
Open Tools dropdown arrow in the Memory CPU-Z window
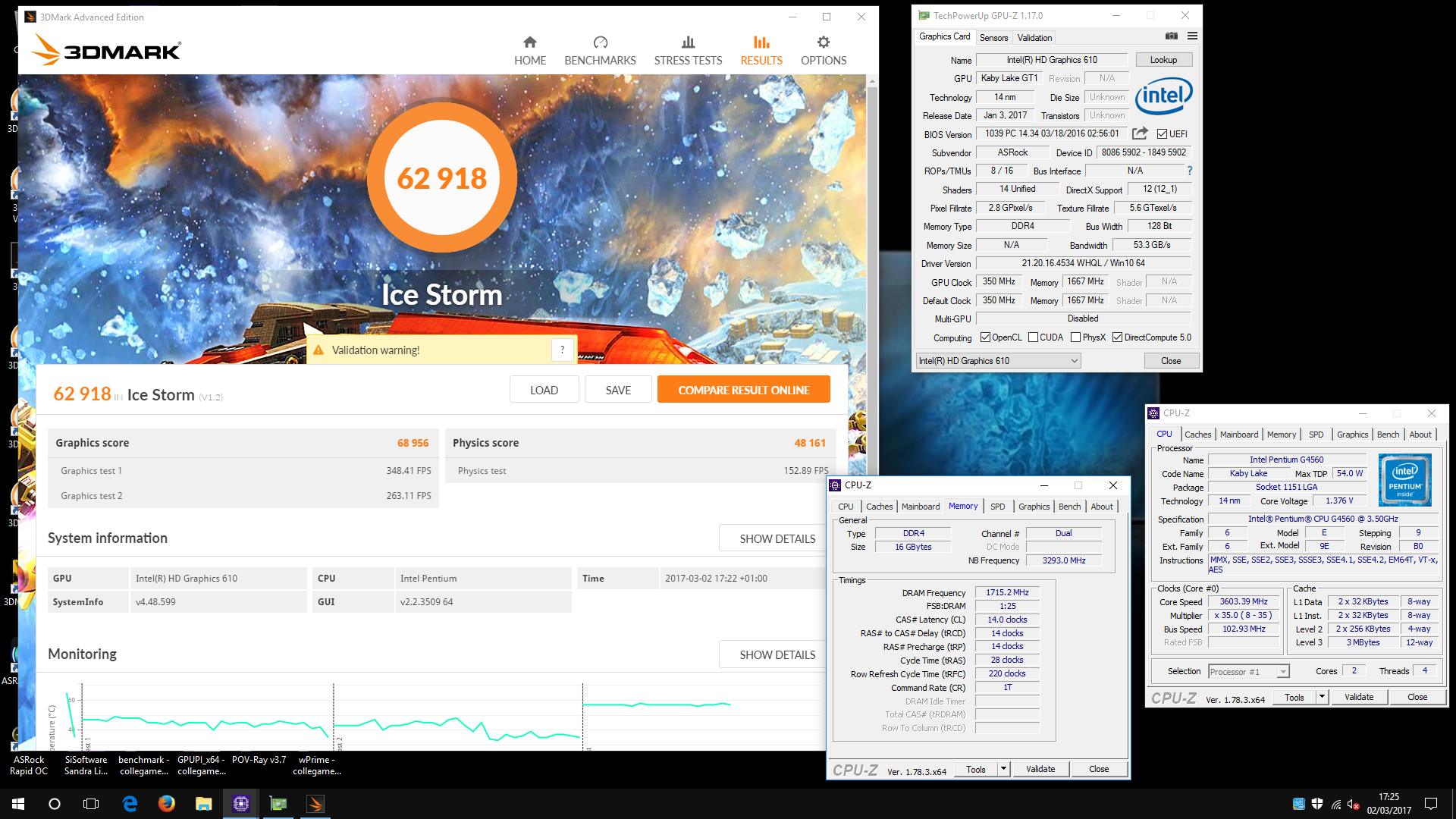click(x=1003, y=769)
